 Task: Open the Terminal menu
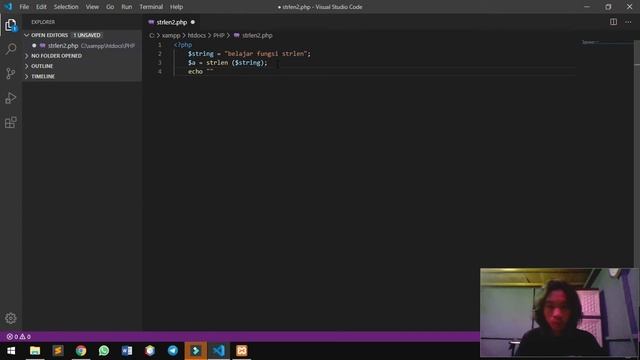[x=151, y=7]
